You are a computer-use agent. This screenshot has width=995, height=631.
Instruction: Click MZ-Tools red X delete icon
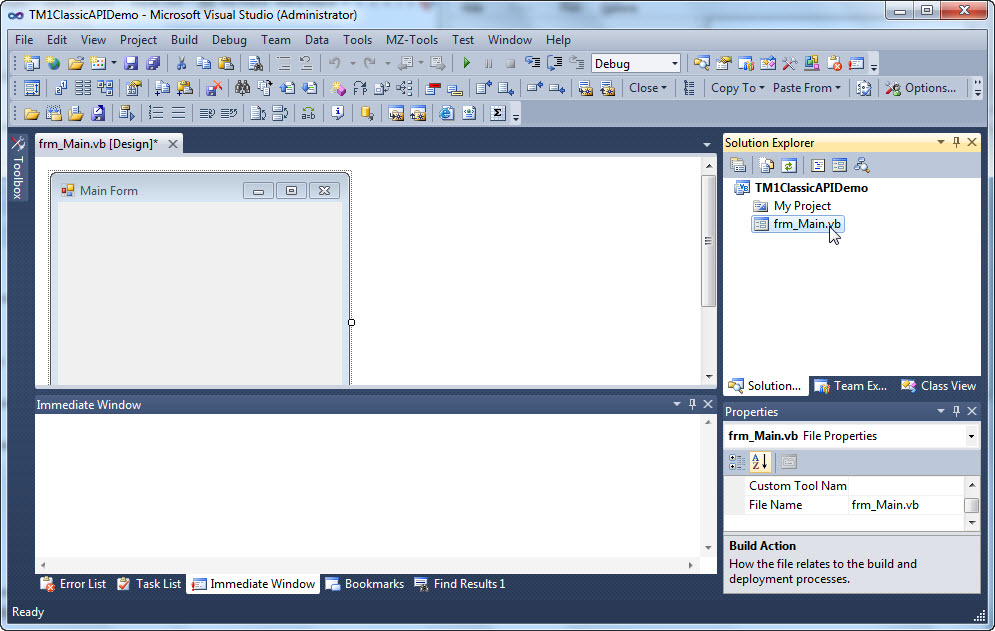point(214,88)
